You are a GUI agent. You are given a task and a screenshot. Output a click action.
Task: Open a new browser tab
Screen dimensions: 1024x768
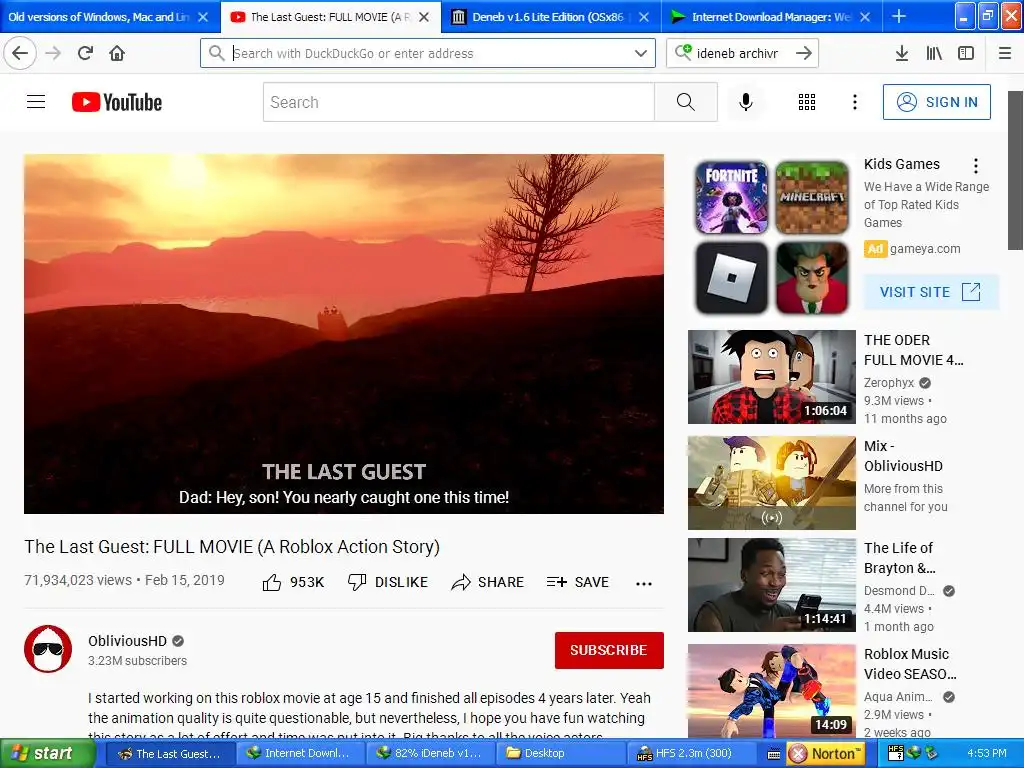tap(899, 16)
